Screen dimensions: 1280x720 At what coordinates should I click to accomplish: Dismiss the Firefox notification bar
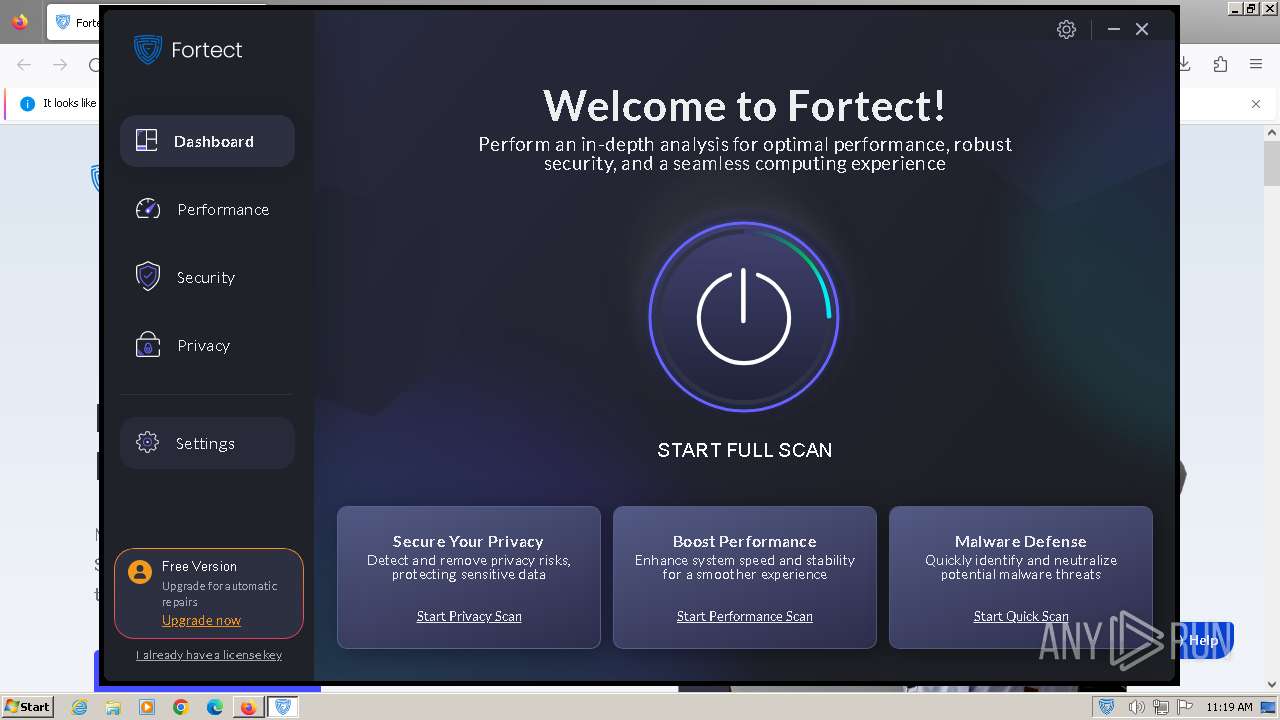[1256, 103]
